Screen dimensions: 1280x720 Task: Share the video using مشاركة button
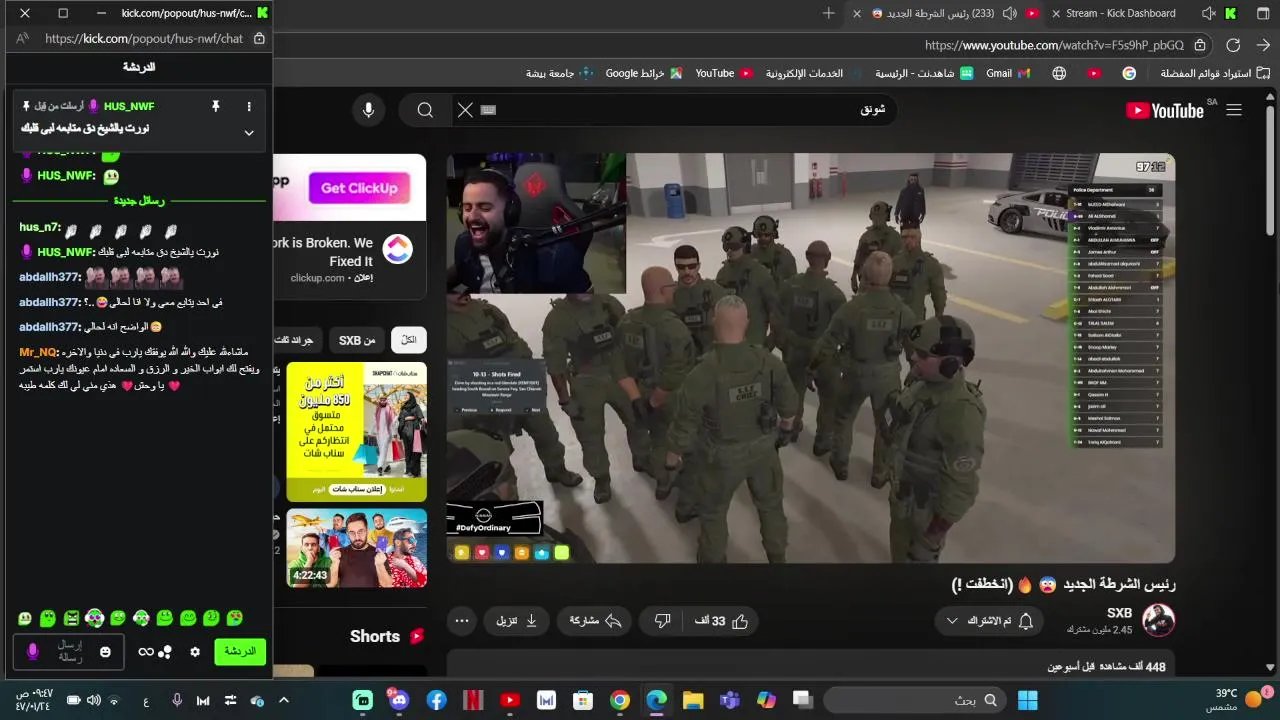[x=596, y=621]
